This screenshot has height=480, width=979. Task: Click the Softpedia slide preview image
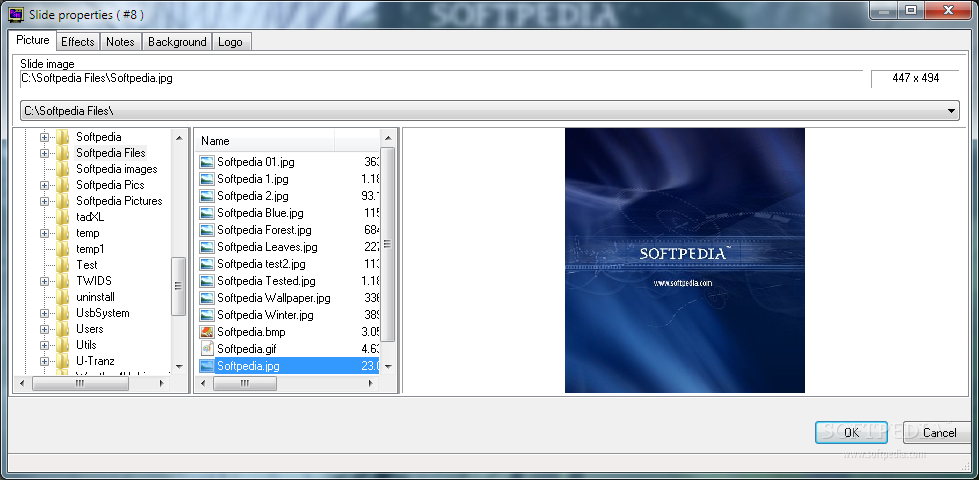click(x=684, y=260)
